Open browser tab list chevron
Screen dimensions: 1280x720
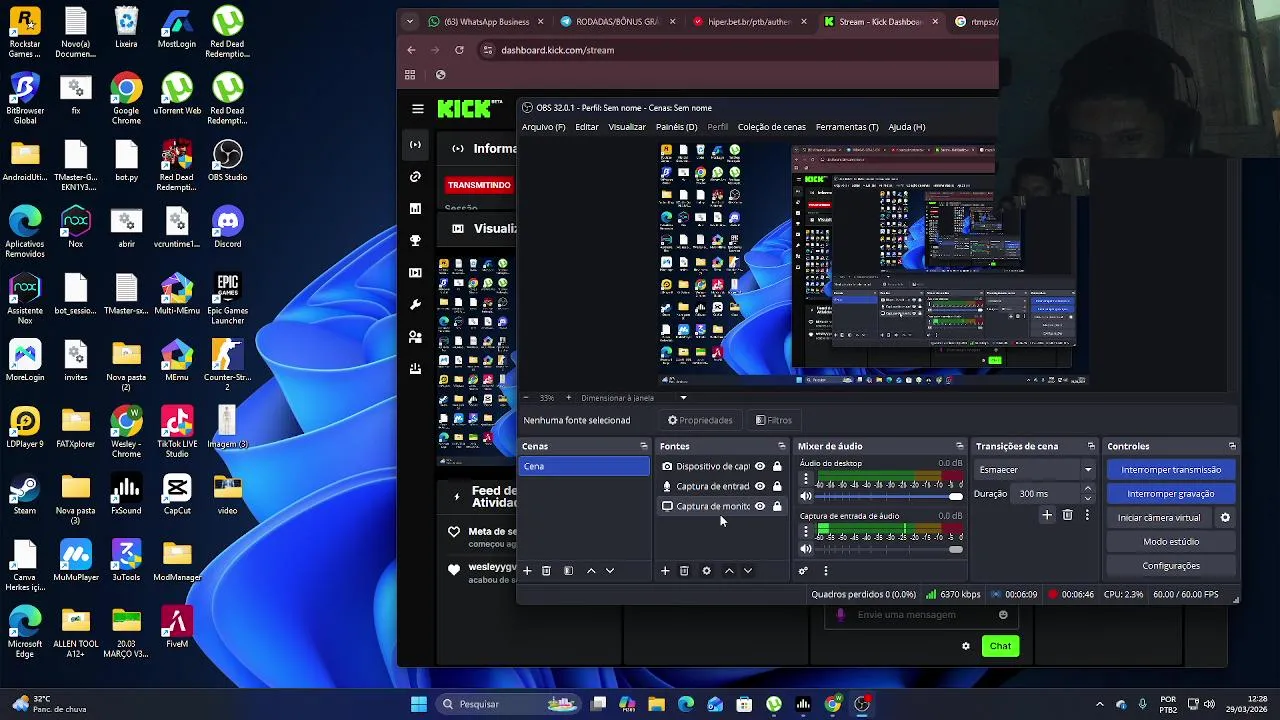coord(409,21)
